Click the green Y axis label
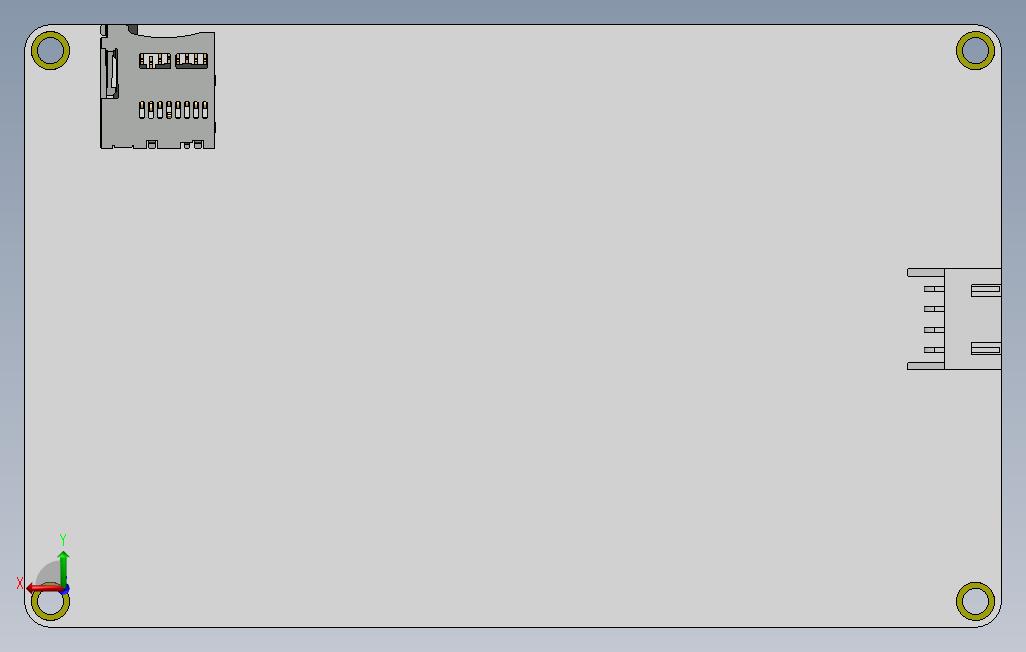The width and height of the screenshot is (1026, 652). [x=63, y=539]
